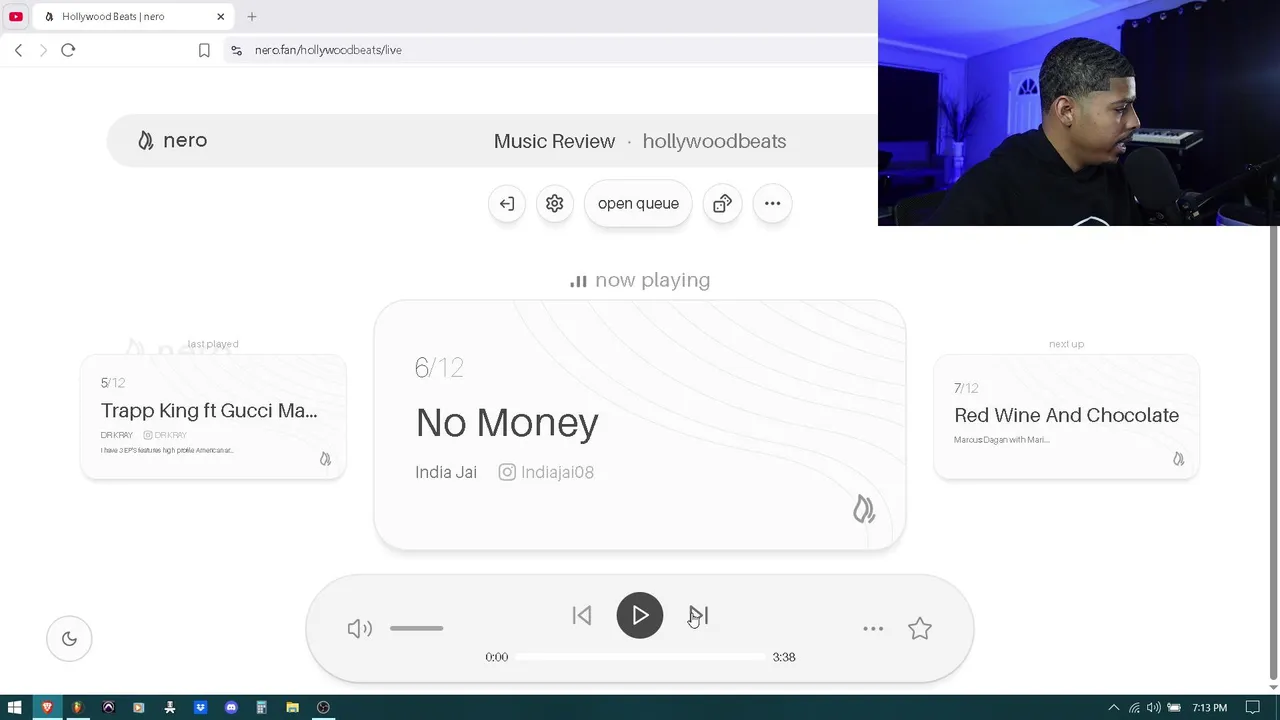The height and width of the screenshot is (720, 1280).
Task: Star the current track as favorite
Action: pyautogui.click(x=920, y=629)
